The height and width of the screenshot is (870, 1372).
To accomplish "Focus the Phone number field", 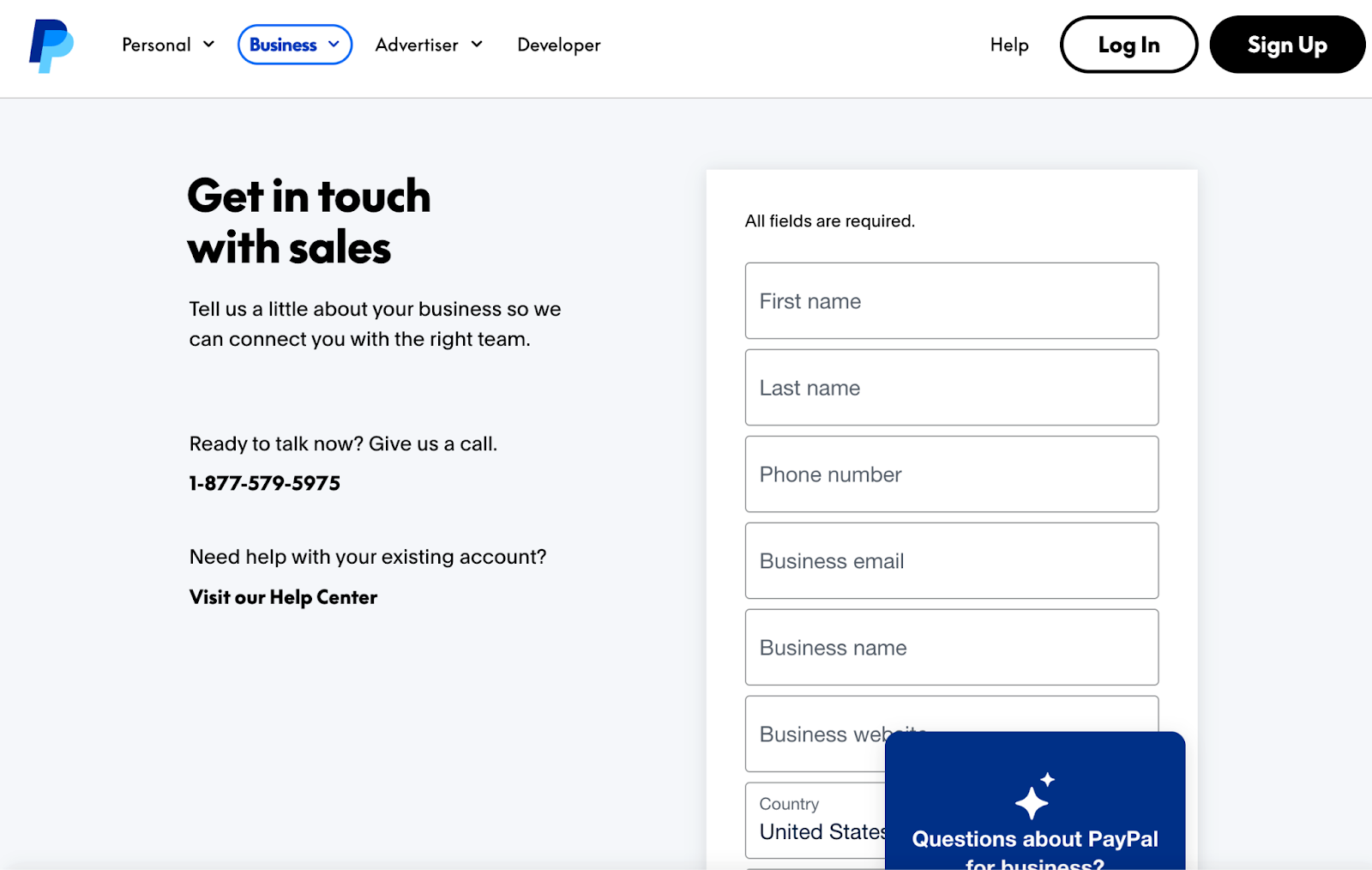I will pos(952,474).
